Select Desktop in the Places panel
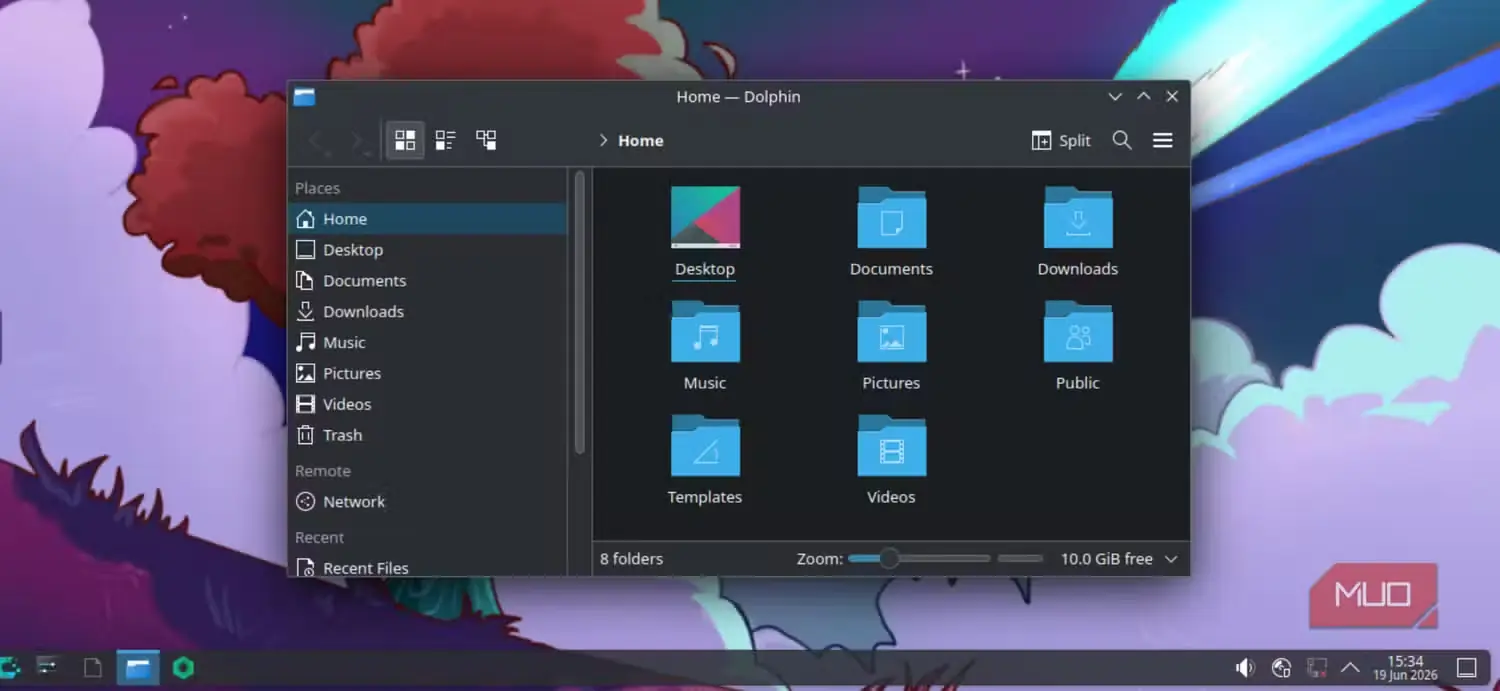Viewport: 1500px width, 691px height. click(x=428, y=250)
